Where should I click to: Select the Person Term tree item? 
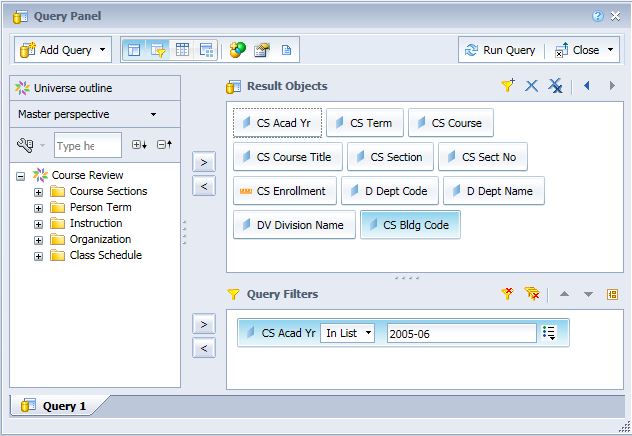100,208
